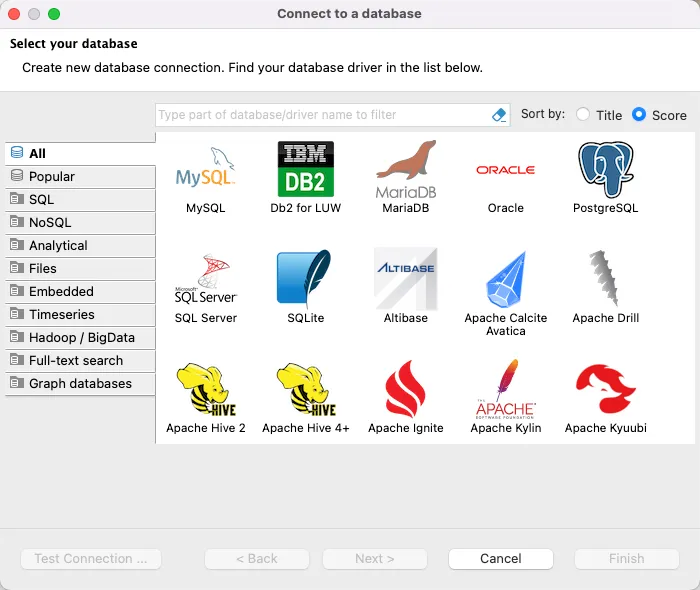This screenshot has height=590, width=700.
Task: Choose the PostgreSQL elephant icon
Action: 606,170
